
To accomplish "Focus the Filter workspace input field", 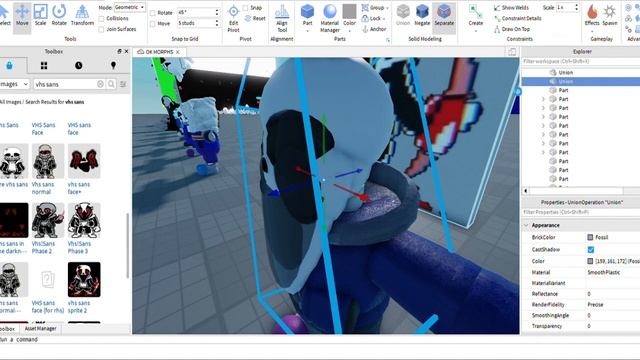I will point(581,61).
